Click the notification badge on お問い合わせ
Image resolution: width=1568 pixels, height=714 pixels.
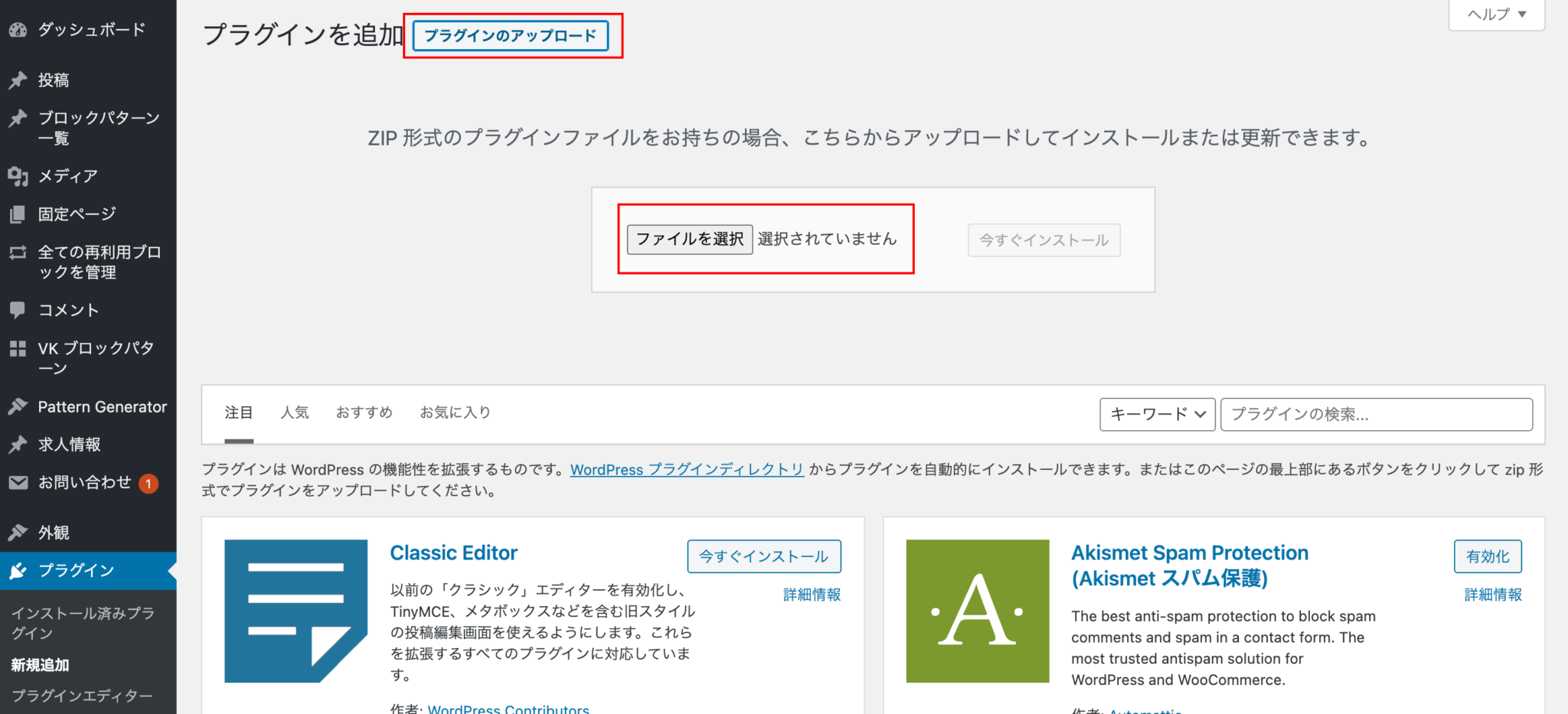(x=149, y=484)
